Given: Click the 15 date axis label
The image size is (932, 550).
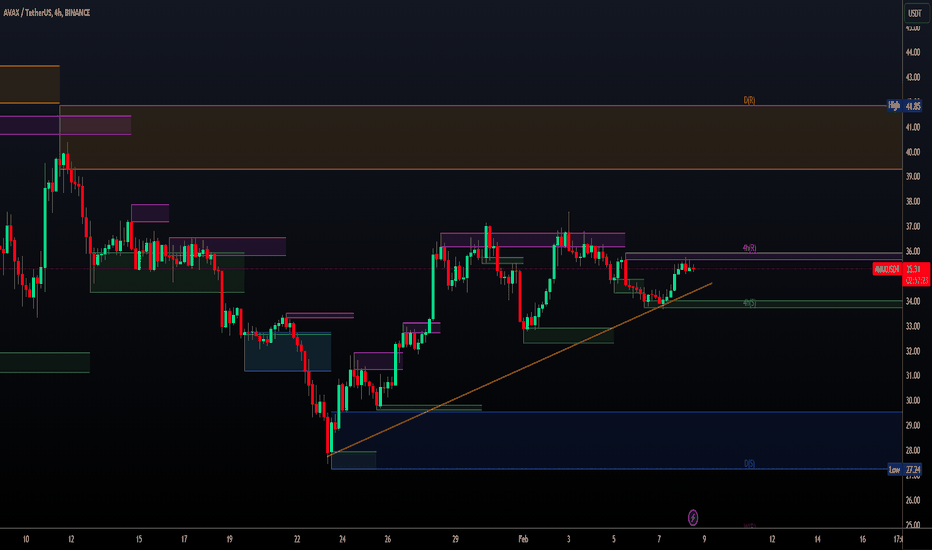Looking at the screenshot, I should (138, 539).
